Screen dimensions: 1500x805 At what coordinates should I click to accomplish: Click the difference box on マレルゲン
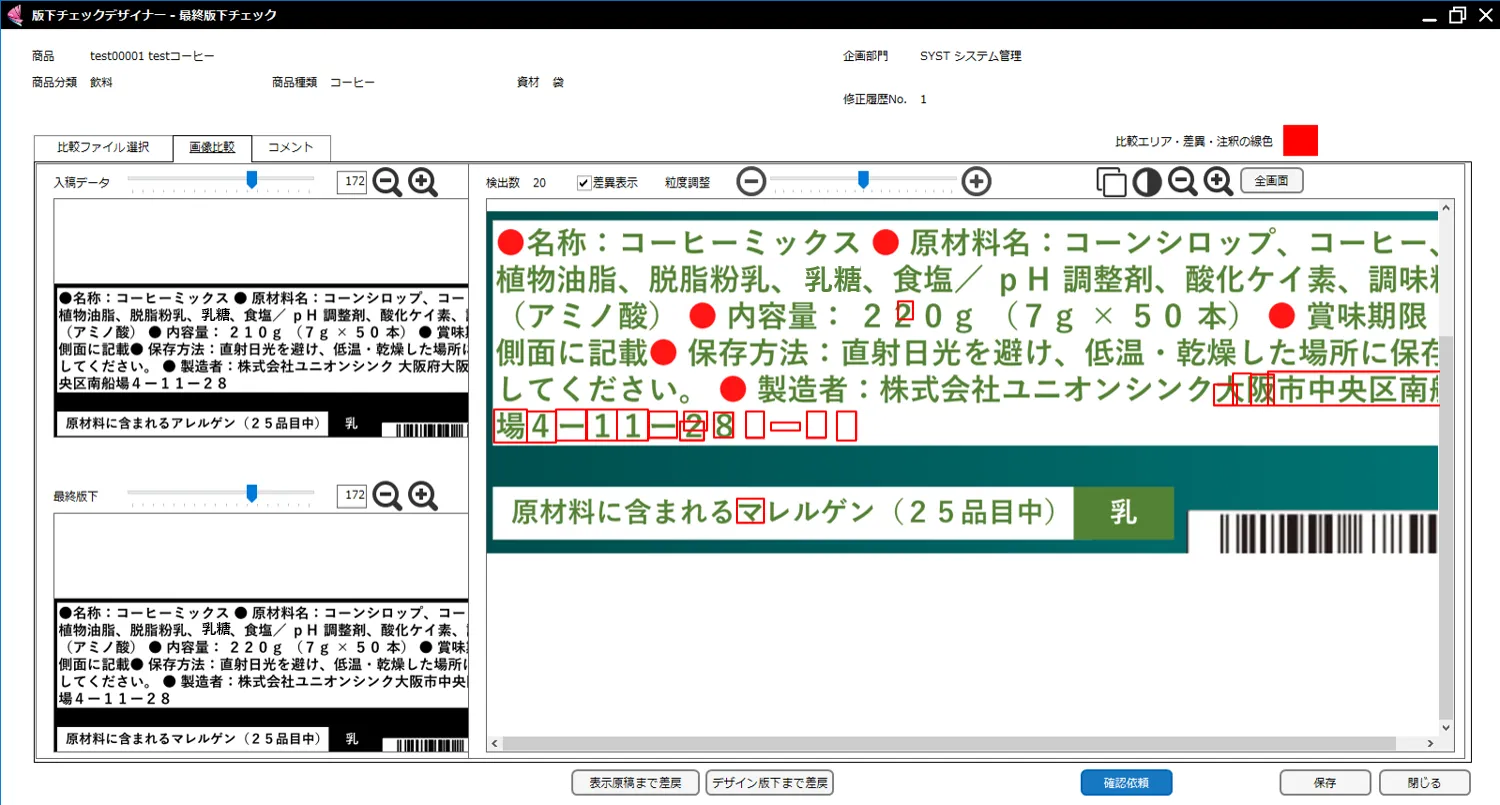click(750, 510)
